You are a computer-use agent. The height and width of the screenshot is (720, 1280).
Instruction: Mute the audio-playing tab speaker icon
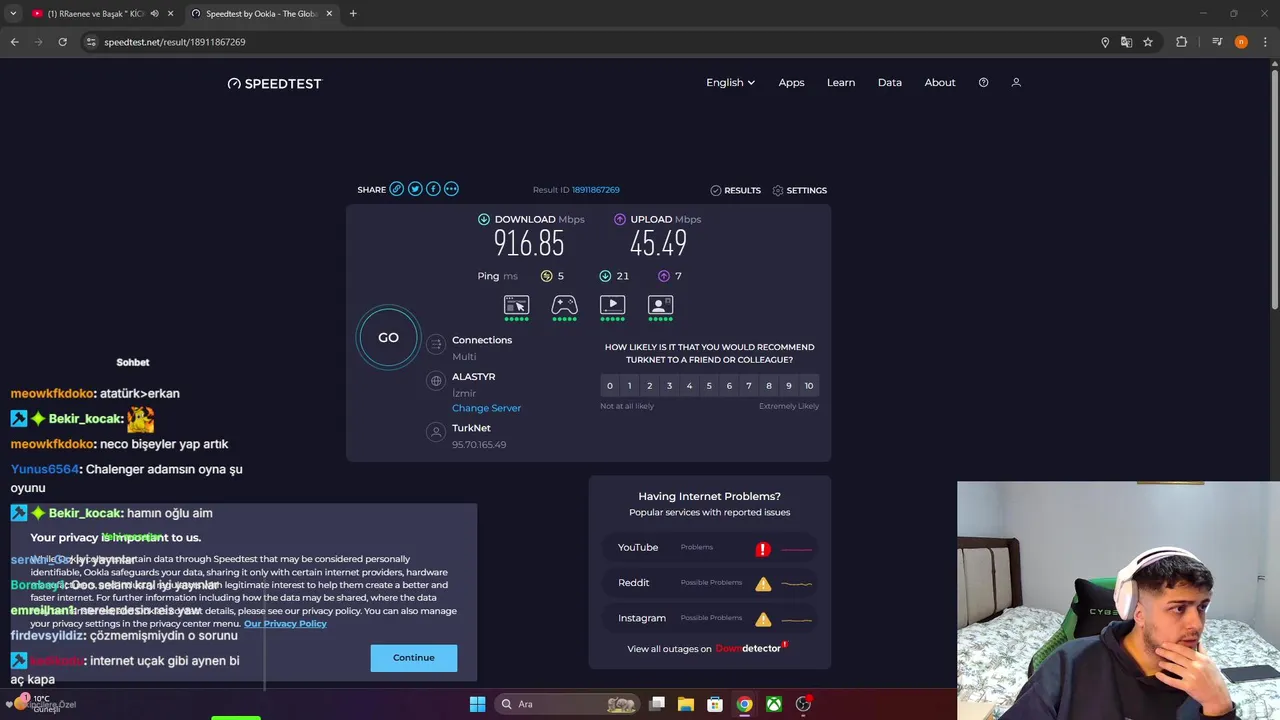tap(154, 14)
